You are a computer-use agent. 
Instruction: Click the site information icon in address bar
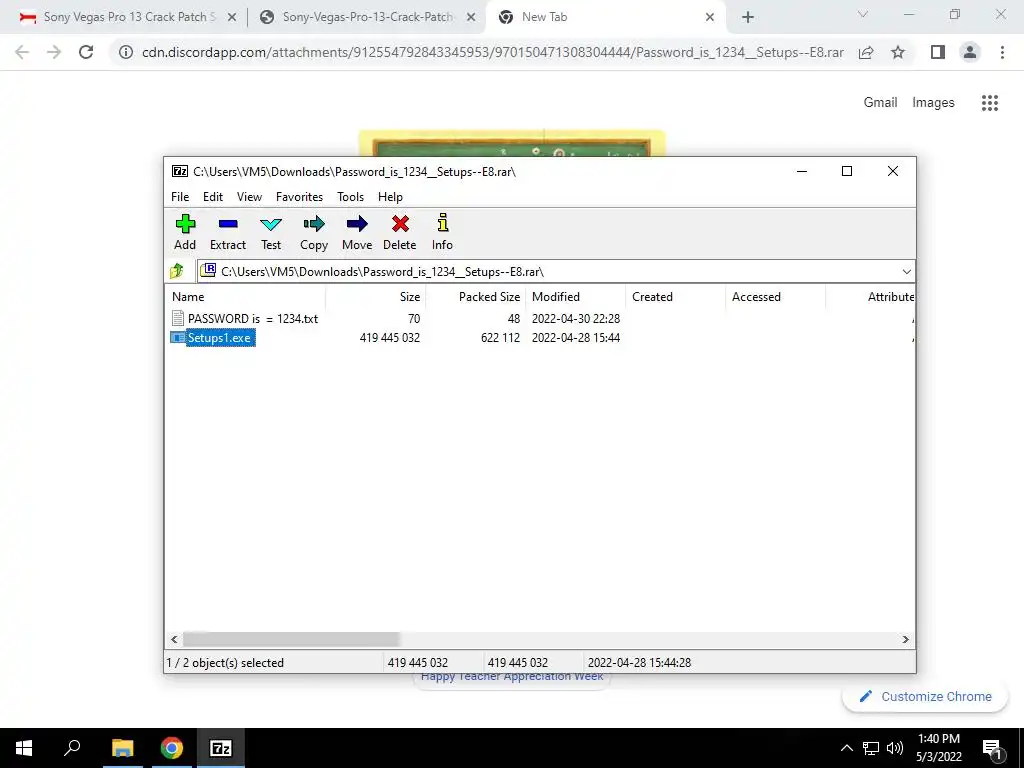pos(125,52)
